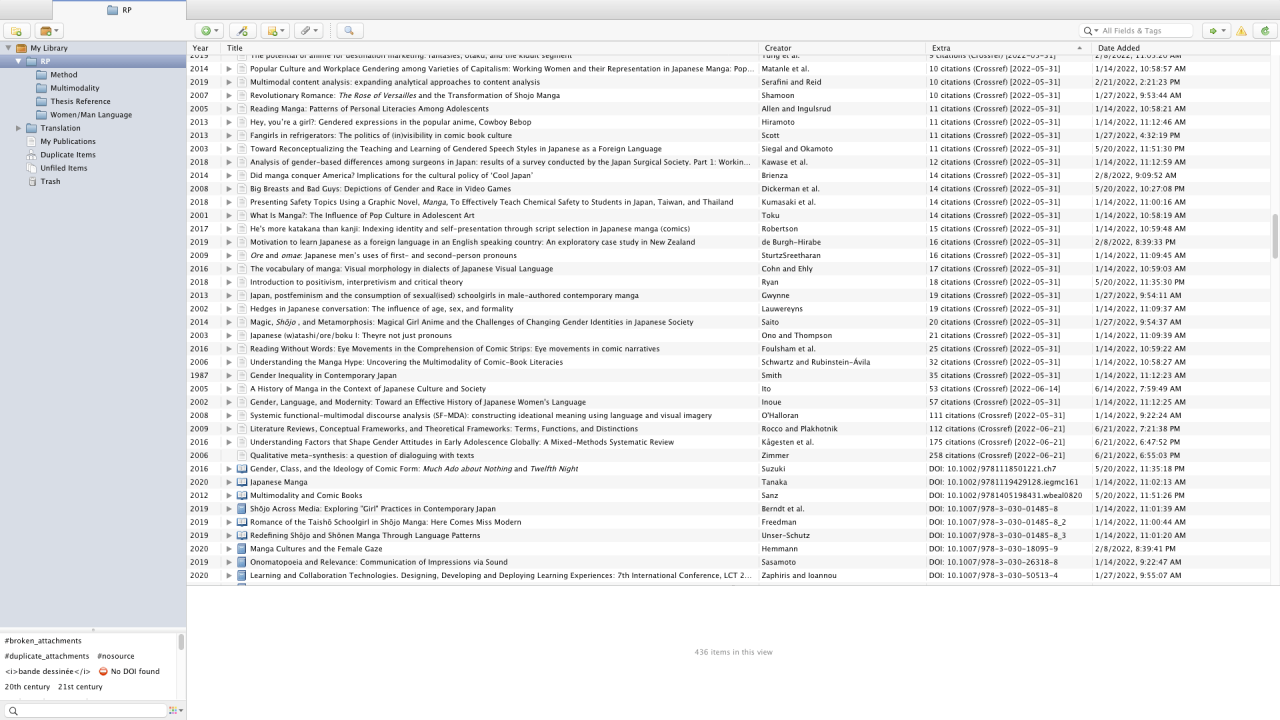1280x720 pixels.
Task: Click the items list vertical scrollbar
Action: pos(1275,236)
